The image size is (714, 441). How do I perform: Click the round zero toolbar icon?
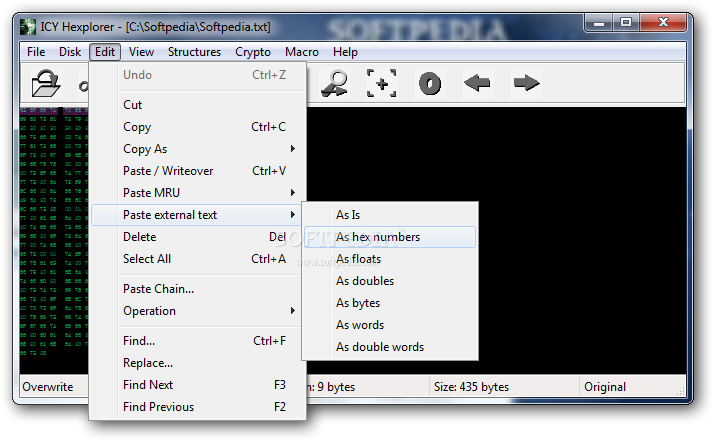[430, 84]
